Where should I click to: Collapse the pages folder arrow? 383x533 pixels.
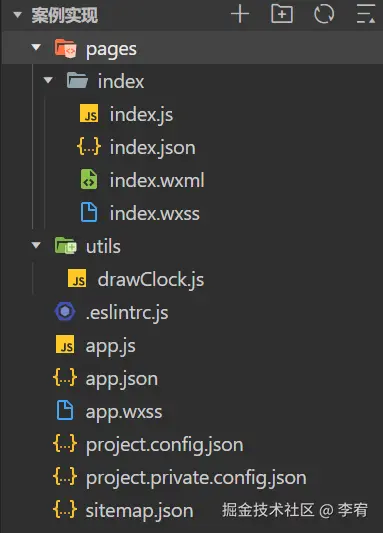click(36, 47)
